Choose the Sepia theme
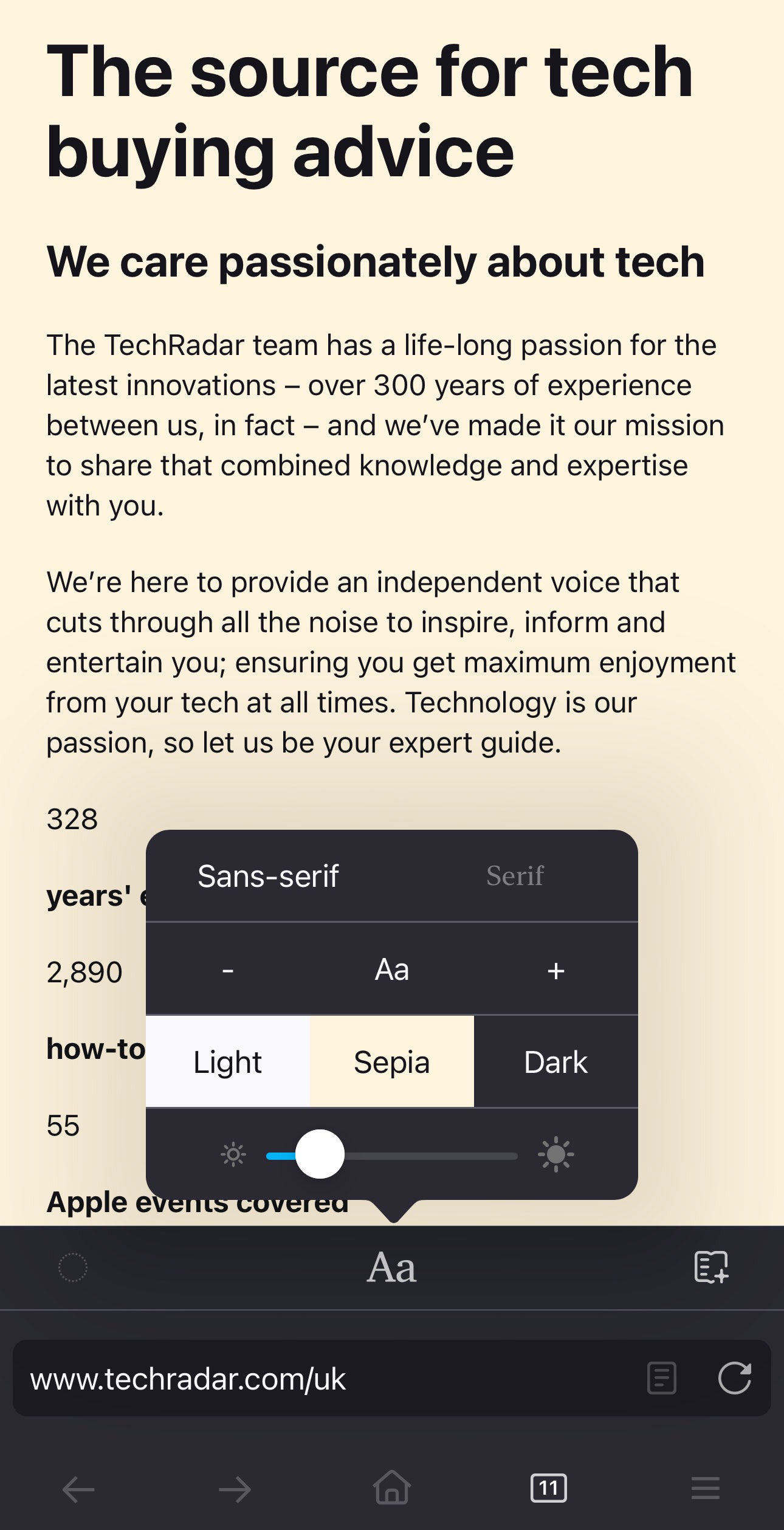The image size is (784, 1530). (392, 1062)
